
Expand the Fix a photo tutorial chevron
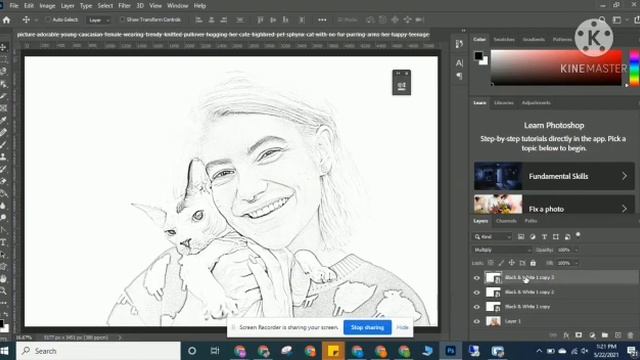click(x=624, y=209)
